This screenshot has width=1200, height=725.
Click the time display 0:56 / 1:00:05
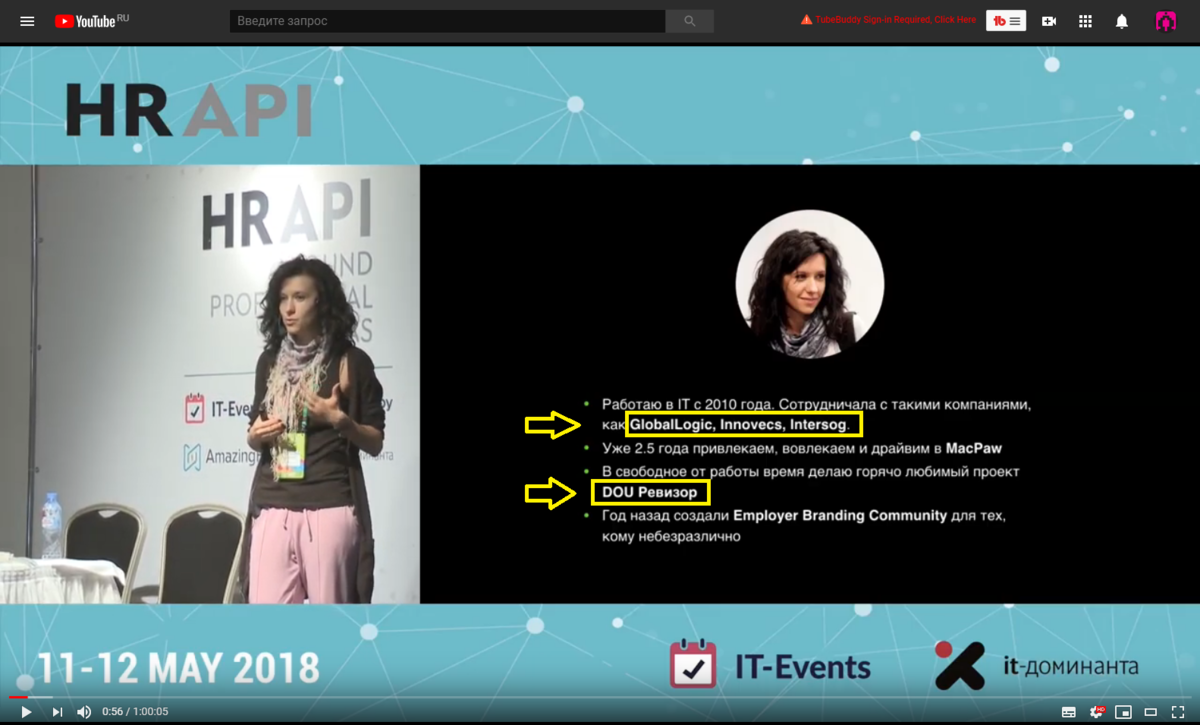(x=137, y=712)
